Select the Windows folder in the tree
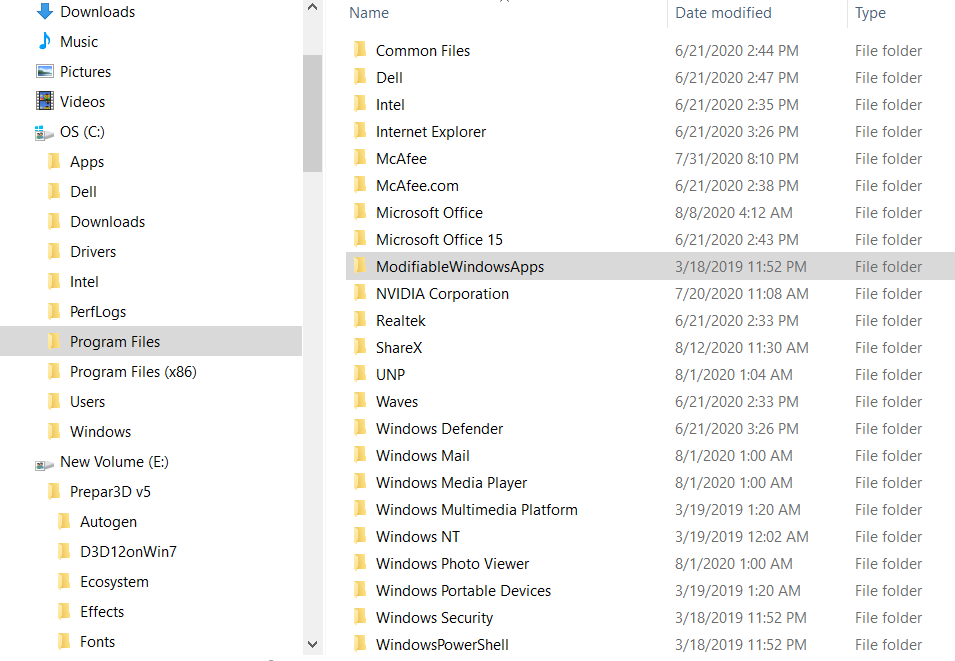 pyautogui.click(x=100, y=431)
